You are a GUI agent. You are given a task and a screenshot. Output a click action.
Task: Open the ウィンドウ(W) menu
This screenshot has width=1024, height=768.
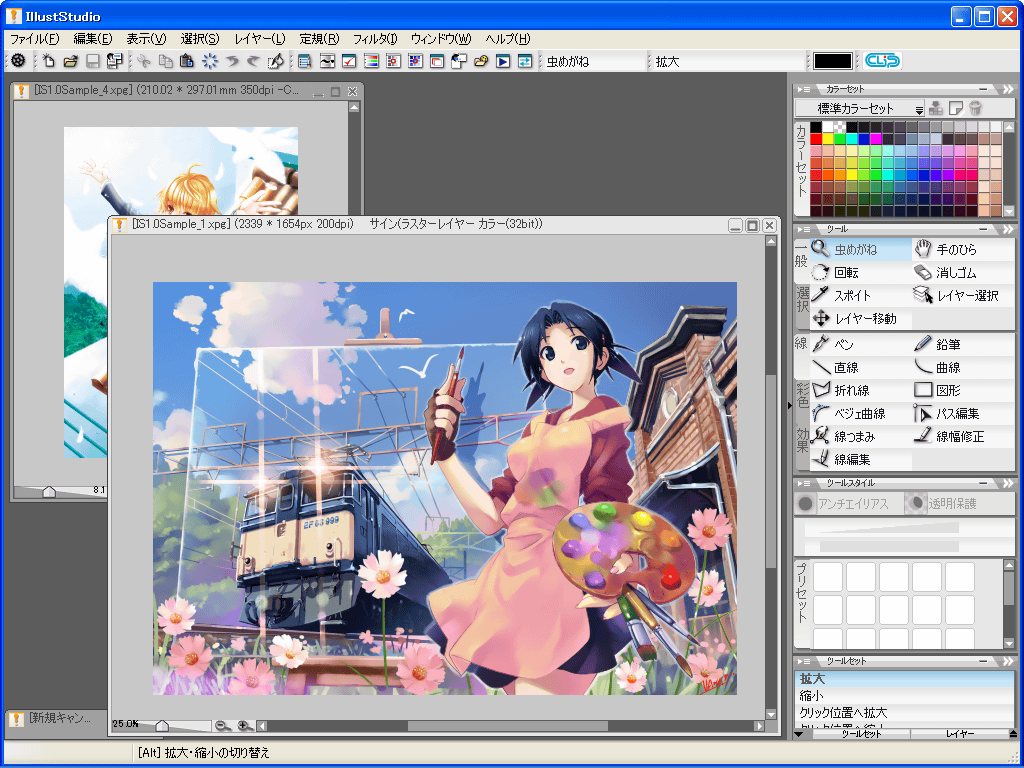[441, 39]
